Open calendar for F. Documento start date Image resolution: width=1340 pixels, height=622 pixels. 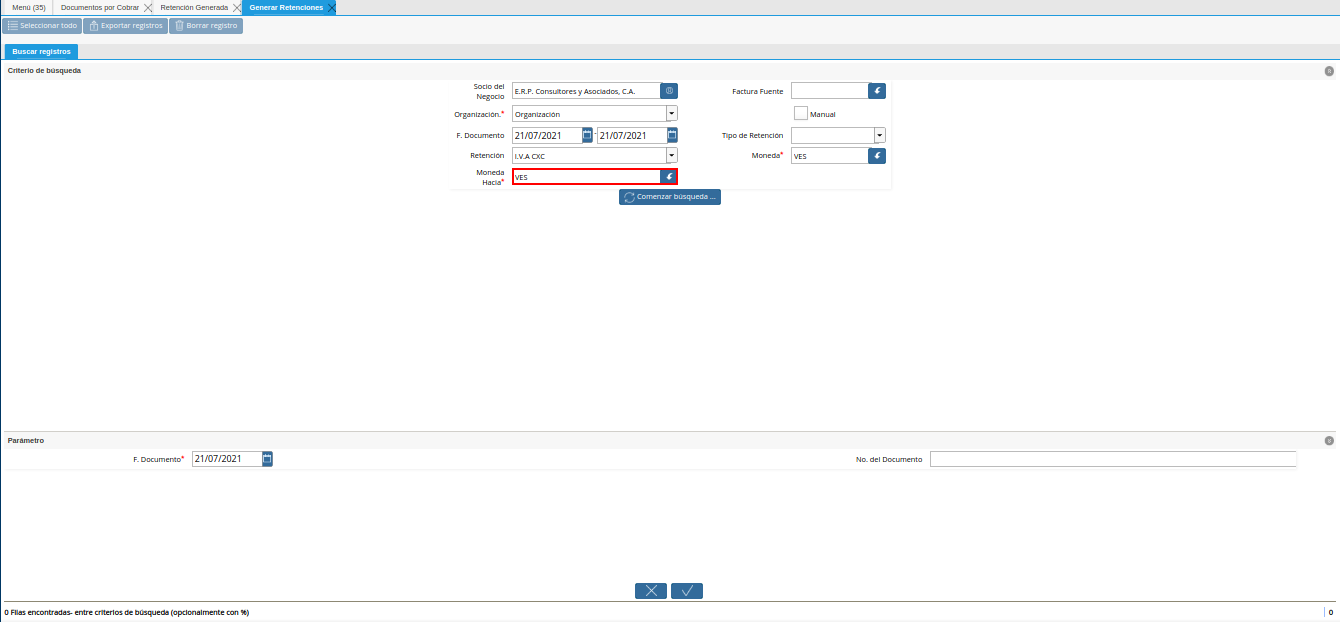588,135
